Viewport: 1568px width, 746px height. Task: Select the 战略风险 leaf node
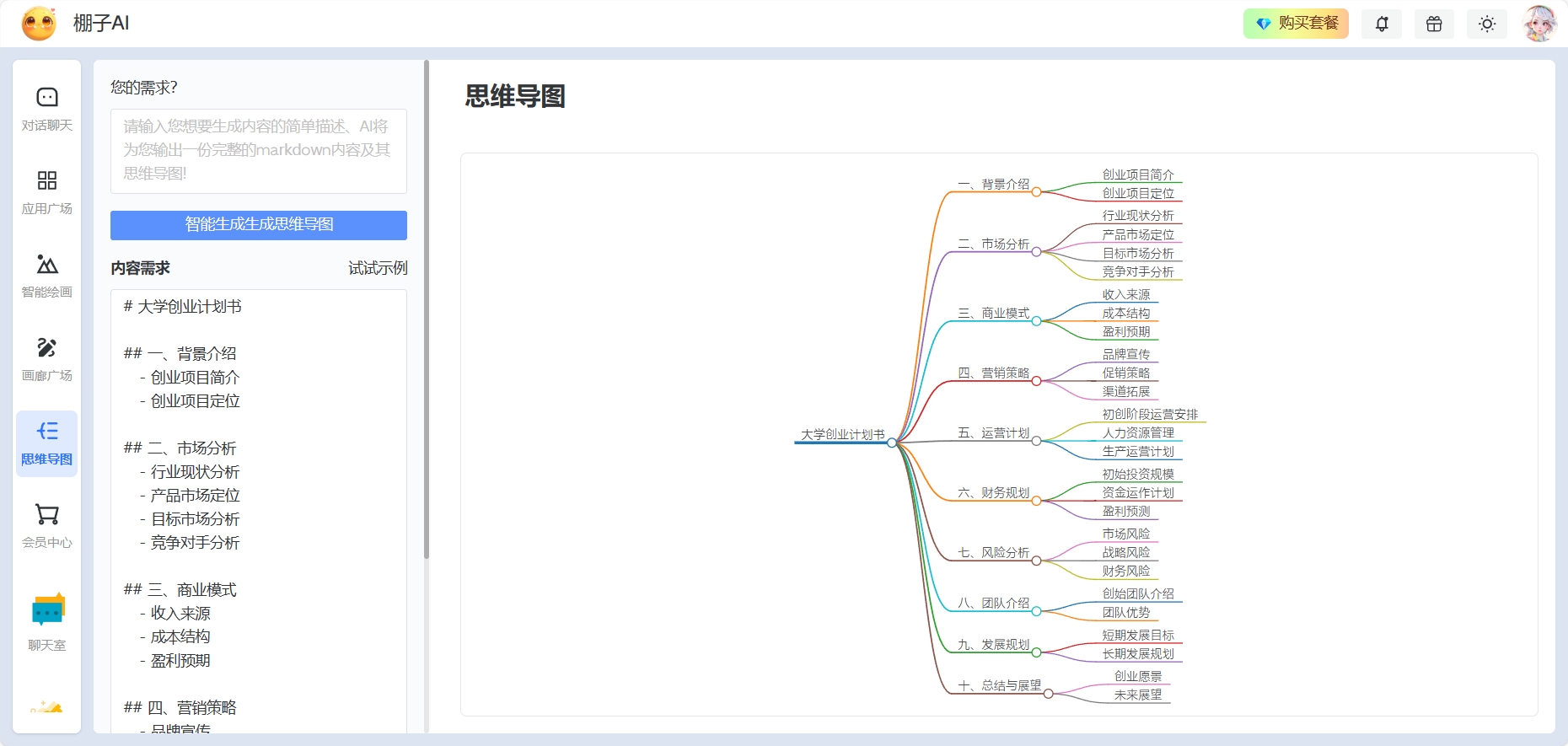1126,552
